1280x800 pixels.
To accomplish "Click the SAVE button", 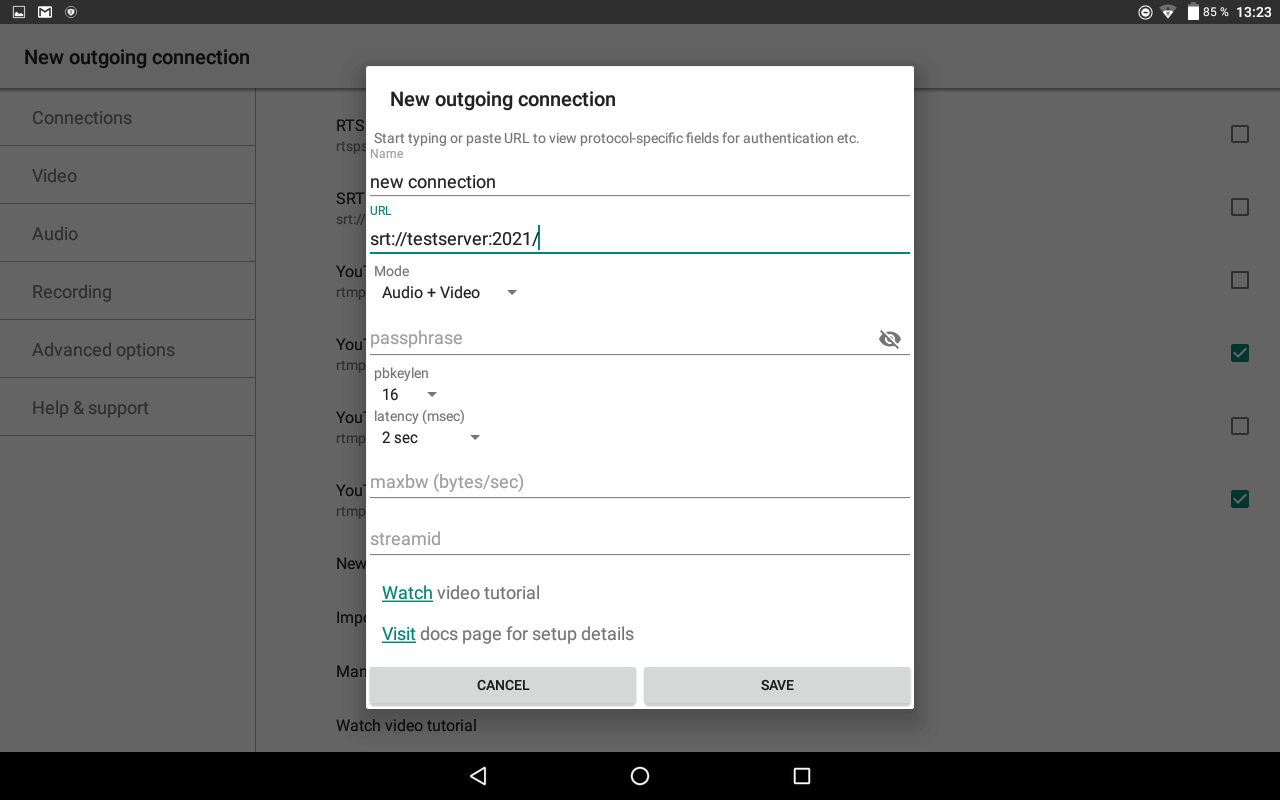I will [777, 685].
